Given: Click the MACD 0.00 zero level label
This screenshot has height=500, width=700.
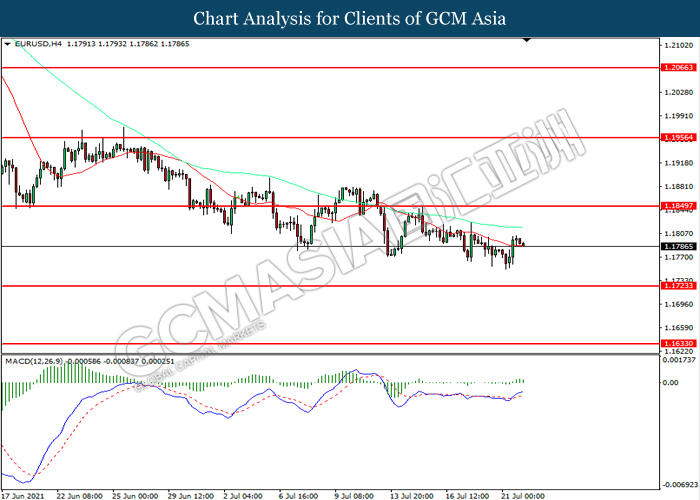Looking at the screenshot, I should pos(671,383).
